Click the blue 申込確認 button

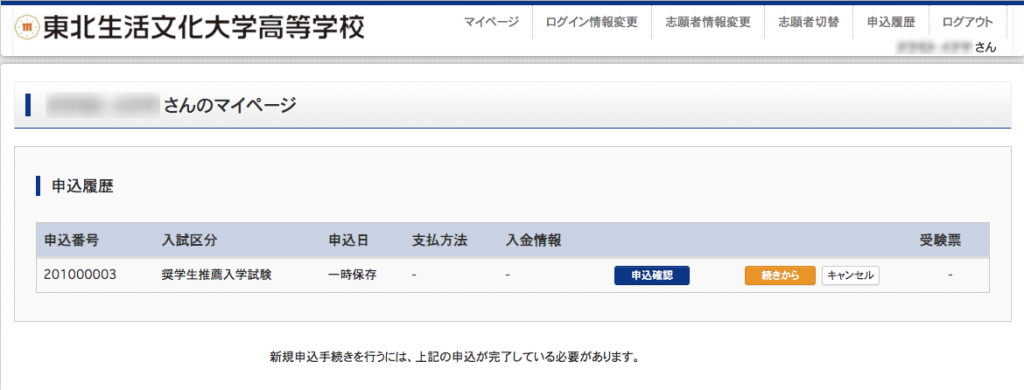(x=652, y=276)
